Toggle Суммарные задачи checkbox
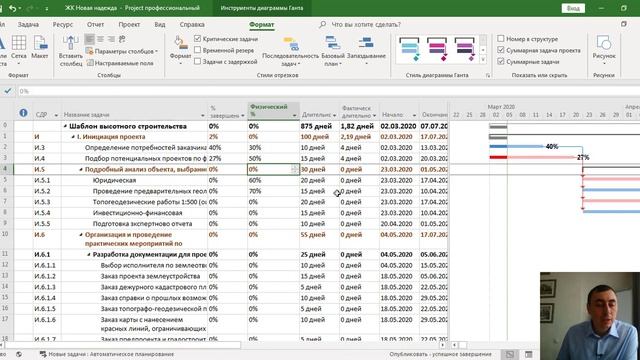The width and height of the screenshot is (640, 360). [501, 61]
